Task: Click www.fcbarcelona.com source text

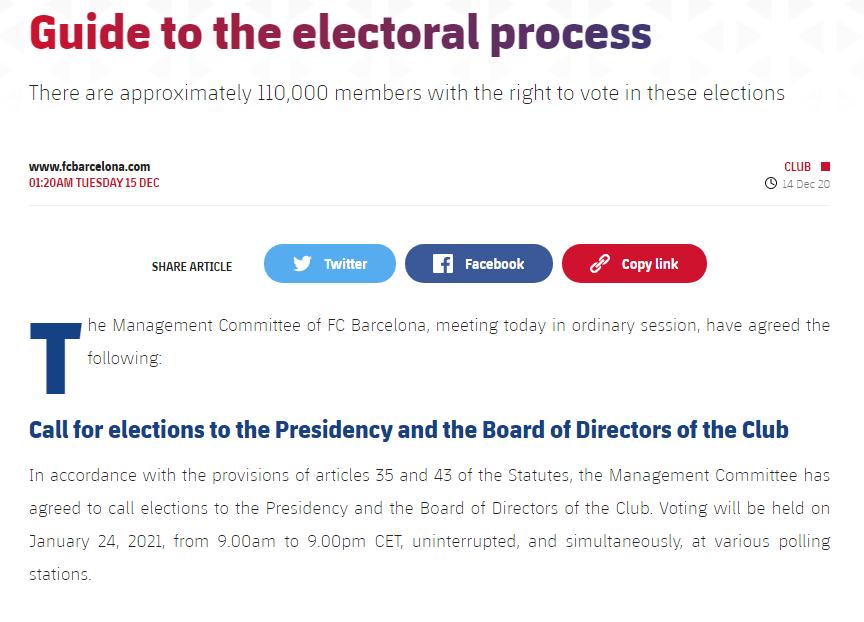Action: coord(89,166)
